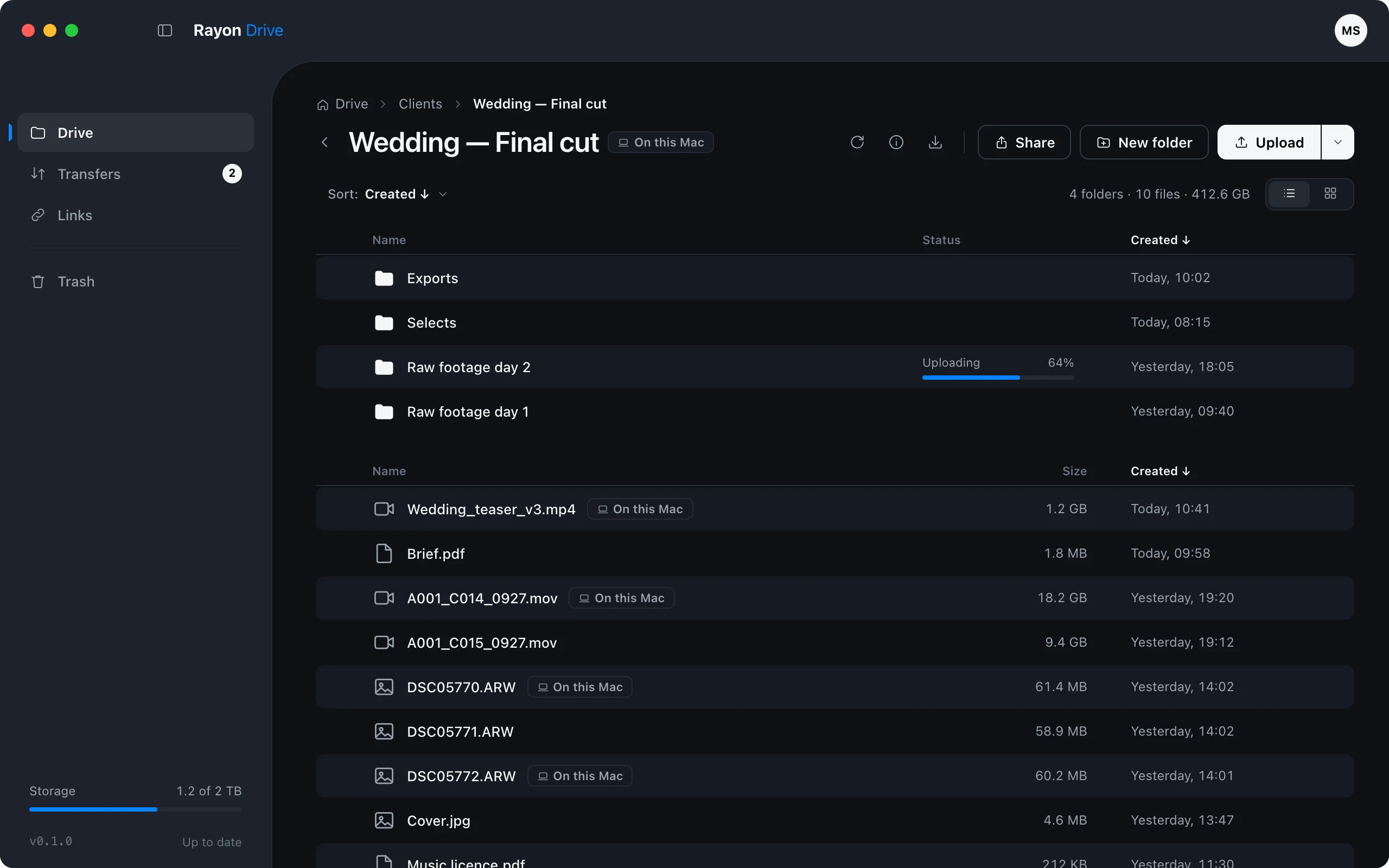Click the Share button
Viewport: 1389px width, 868px height.
1024,142
